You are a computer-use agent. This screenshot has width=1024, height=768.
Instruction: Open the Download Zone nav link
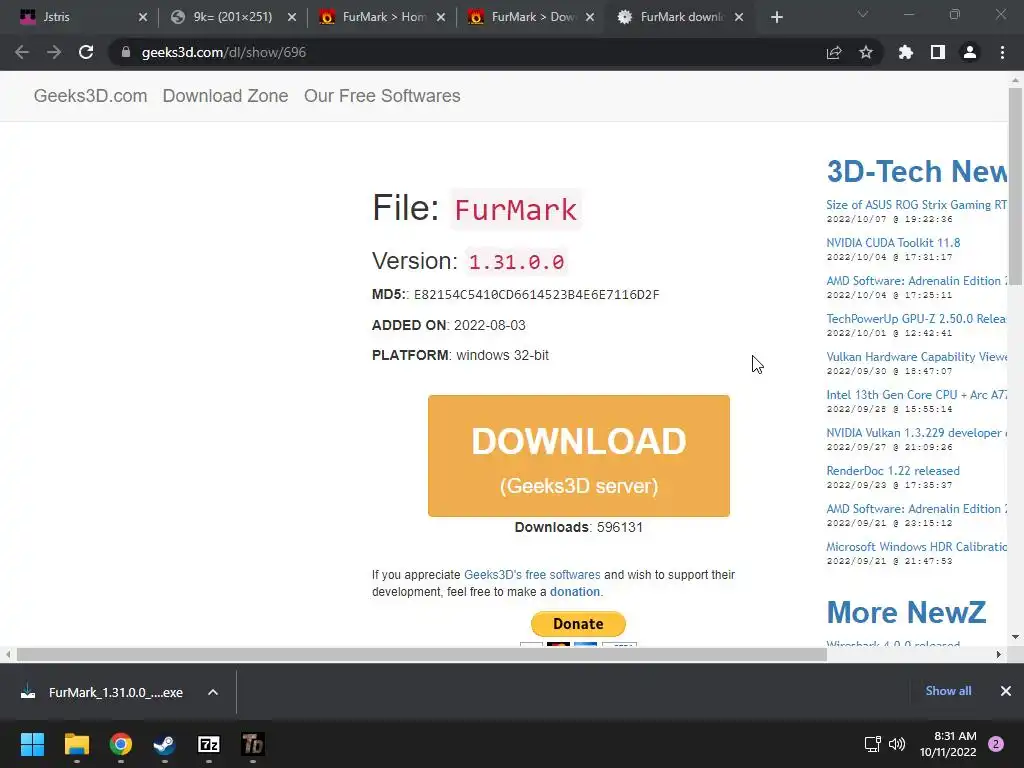[225, 96]
